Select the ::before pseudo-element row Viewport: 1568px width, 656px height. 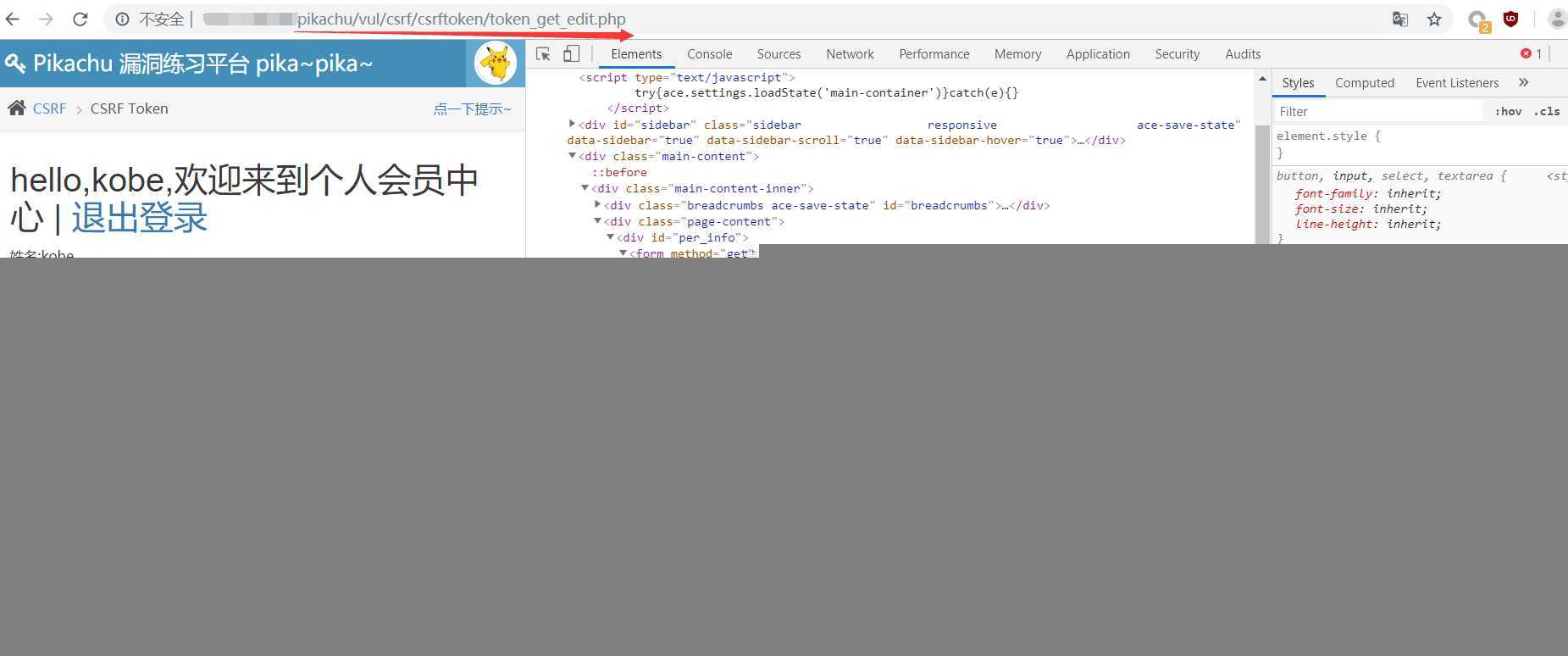(x=619, y=172)
